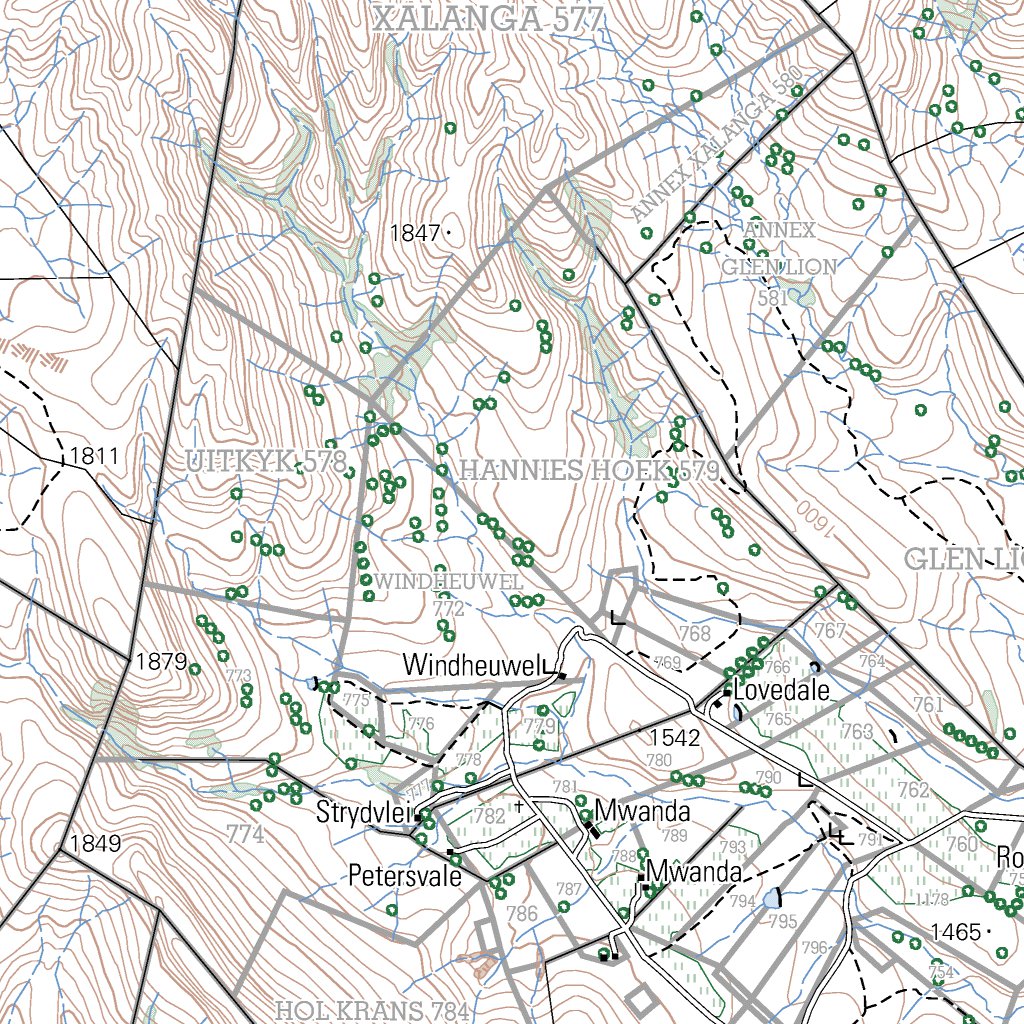The image size is (1024, 1024).
Task: Click the building symbol at Mwanda
Action: 592,826
